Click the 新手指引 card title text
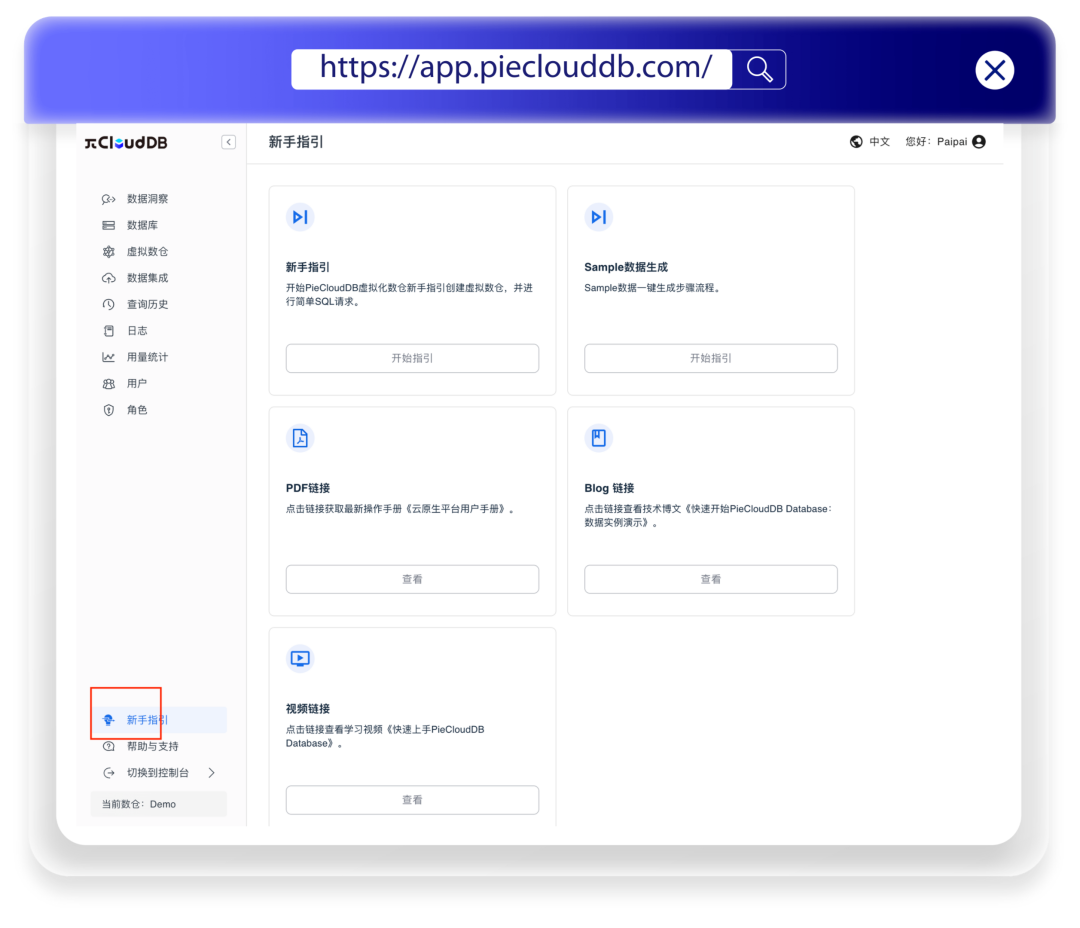 click(x=308, y=267)
